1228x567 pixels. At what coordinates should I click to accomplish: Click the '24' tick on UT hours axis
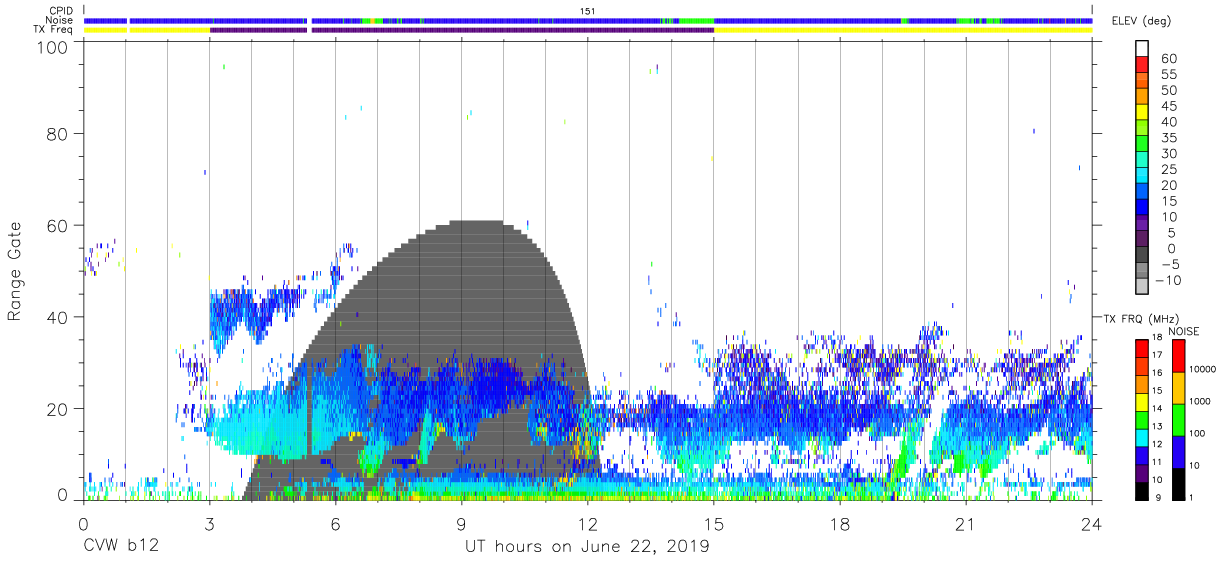point(1092,523)
